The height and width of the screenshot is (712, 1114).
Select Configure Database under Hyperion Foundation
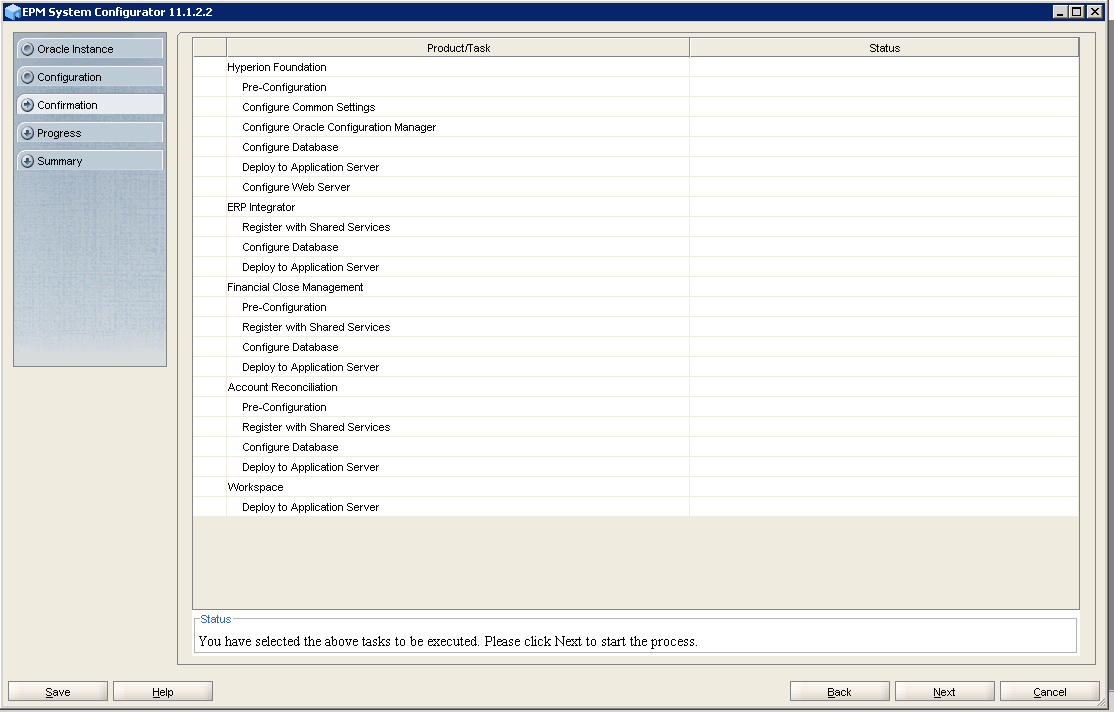coord(636,147)
